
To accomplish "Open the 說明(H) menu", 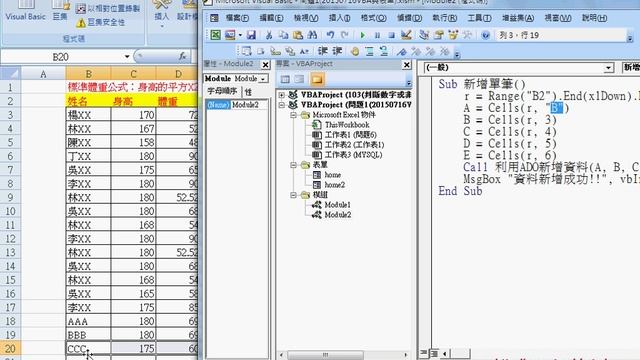I will point(594,18).
